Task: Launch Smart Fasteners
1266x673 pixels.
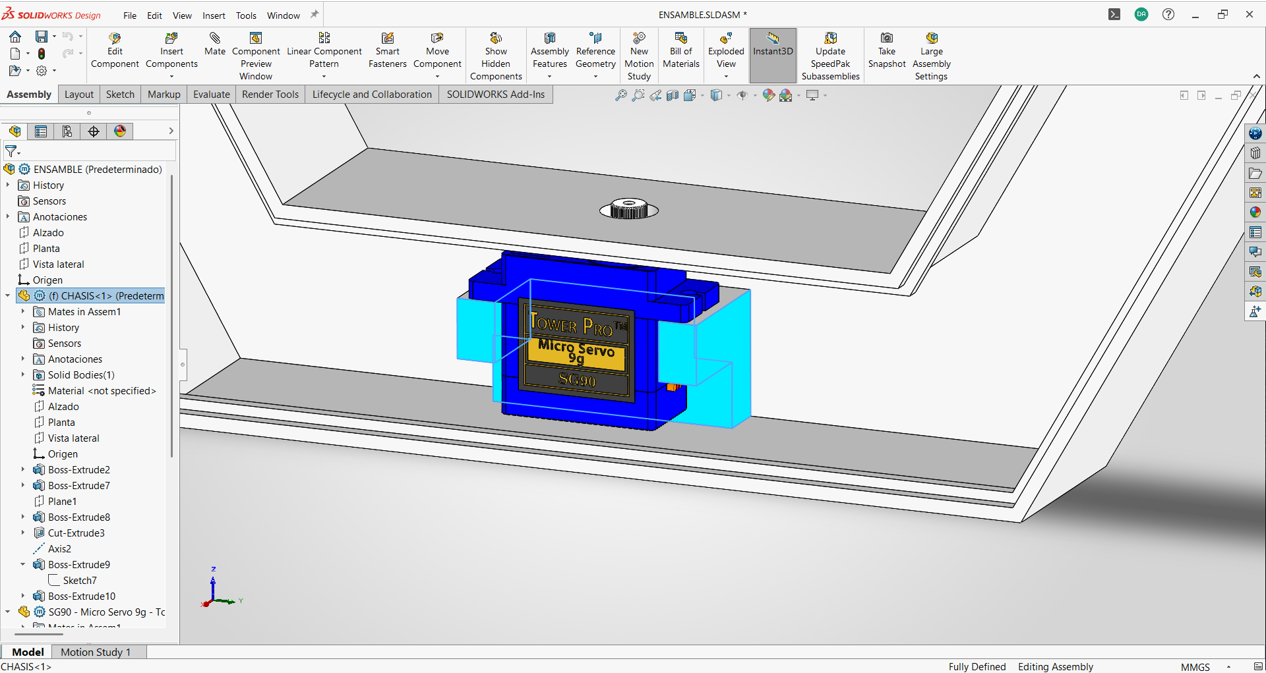Action: (x=387, y=51)
